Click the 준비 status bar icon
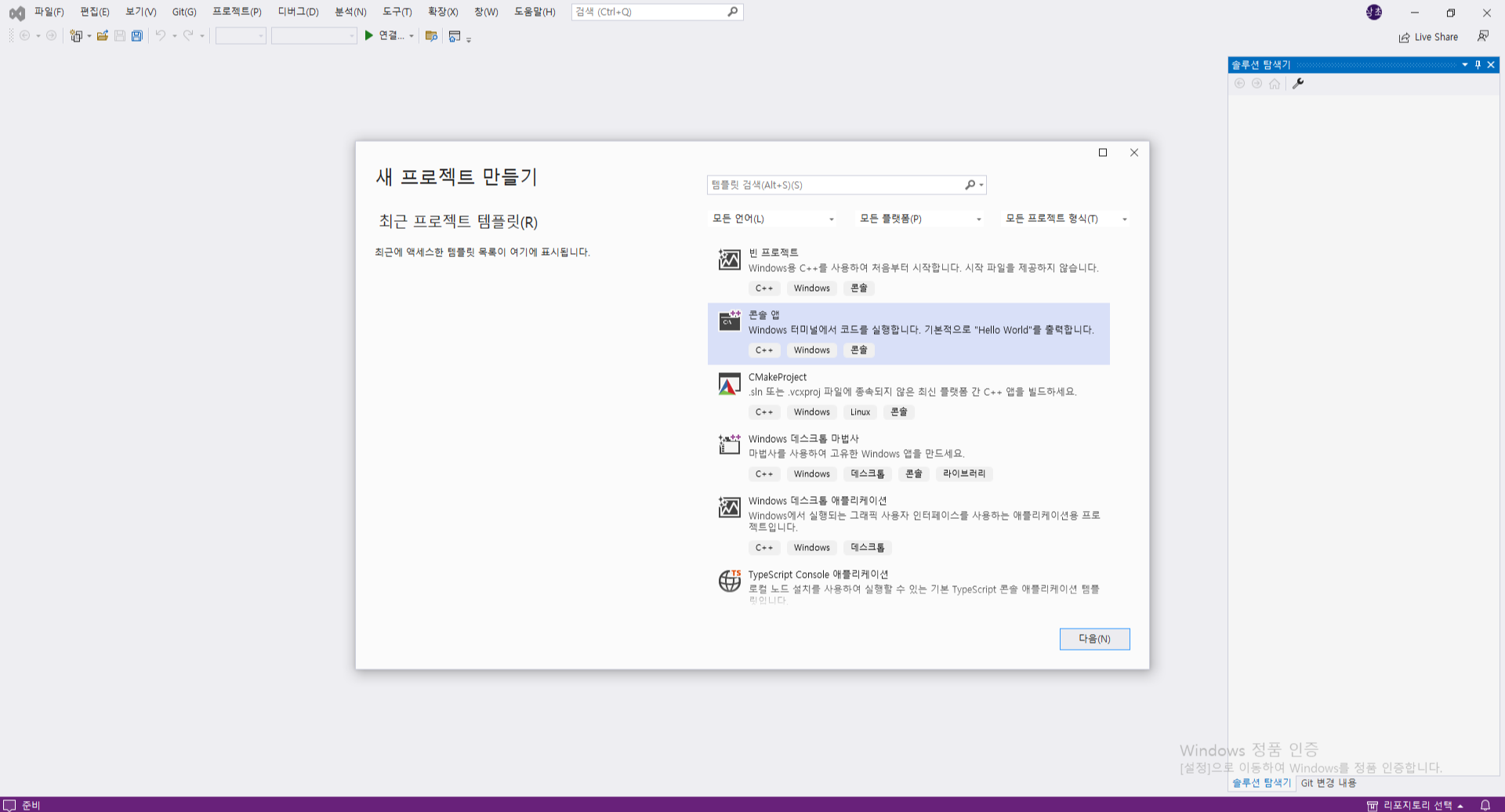 coord(10,805)
